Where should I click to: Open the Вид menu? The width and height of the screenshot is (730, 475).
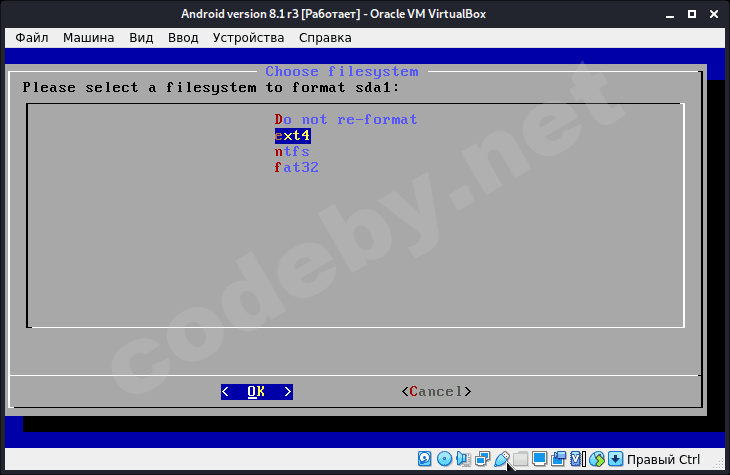point(141,38)
